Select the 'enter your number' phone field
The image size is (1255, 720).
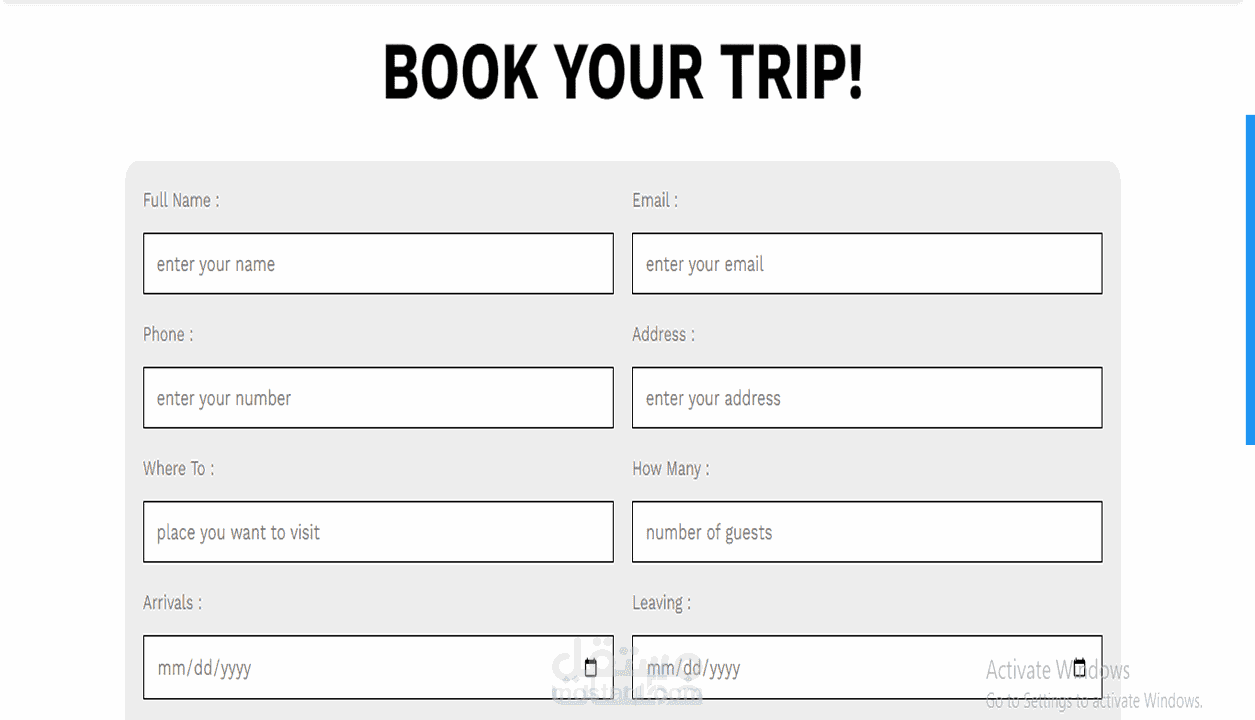[378, 398]
